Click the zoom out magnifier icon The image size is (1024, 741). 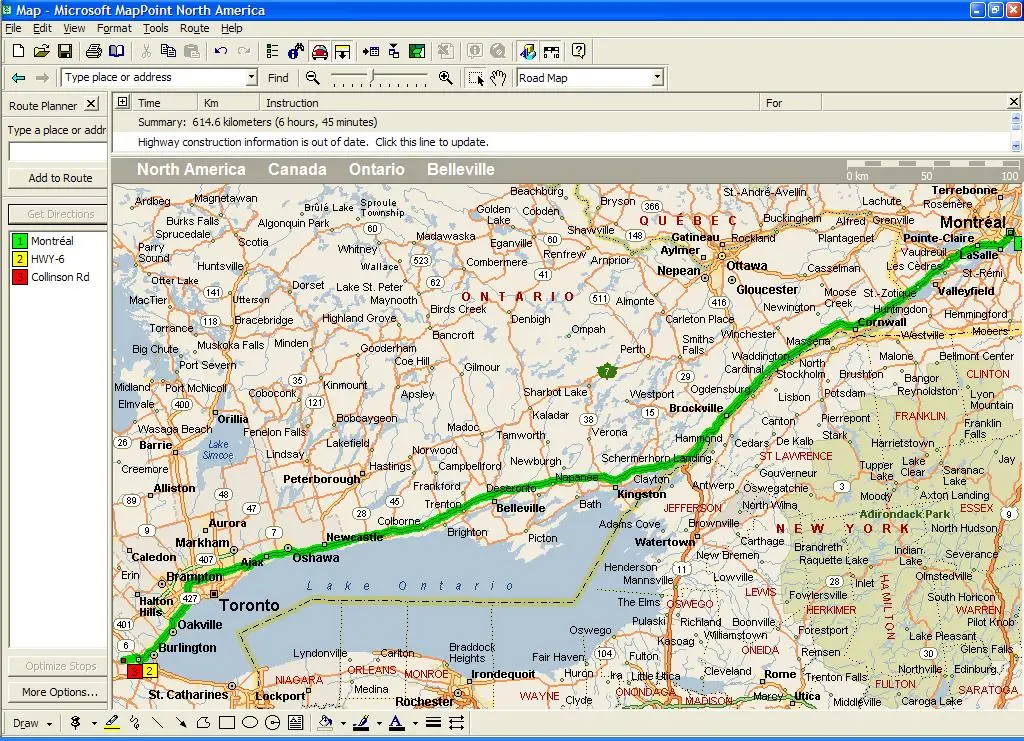tap(313, 78)
